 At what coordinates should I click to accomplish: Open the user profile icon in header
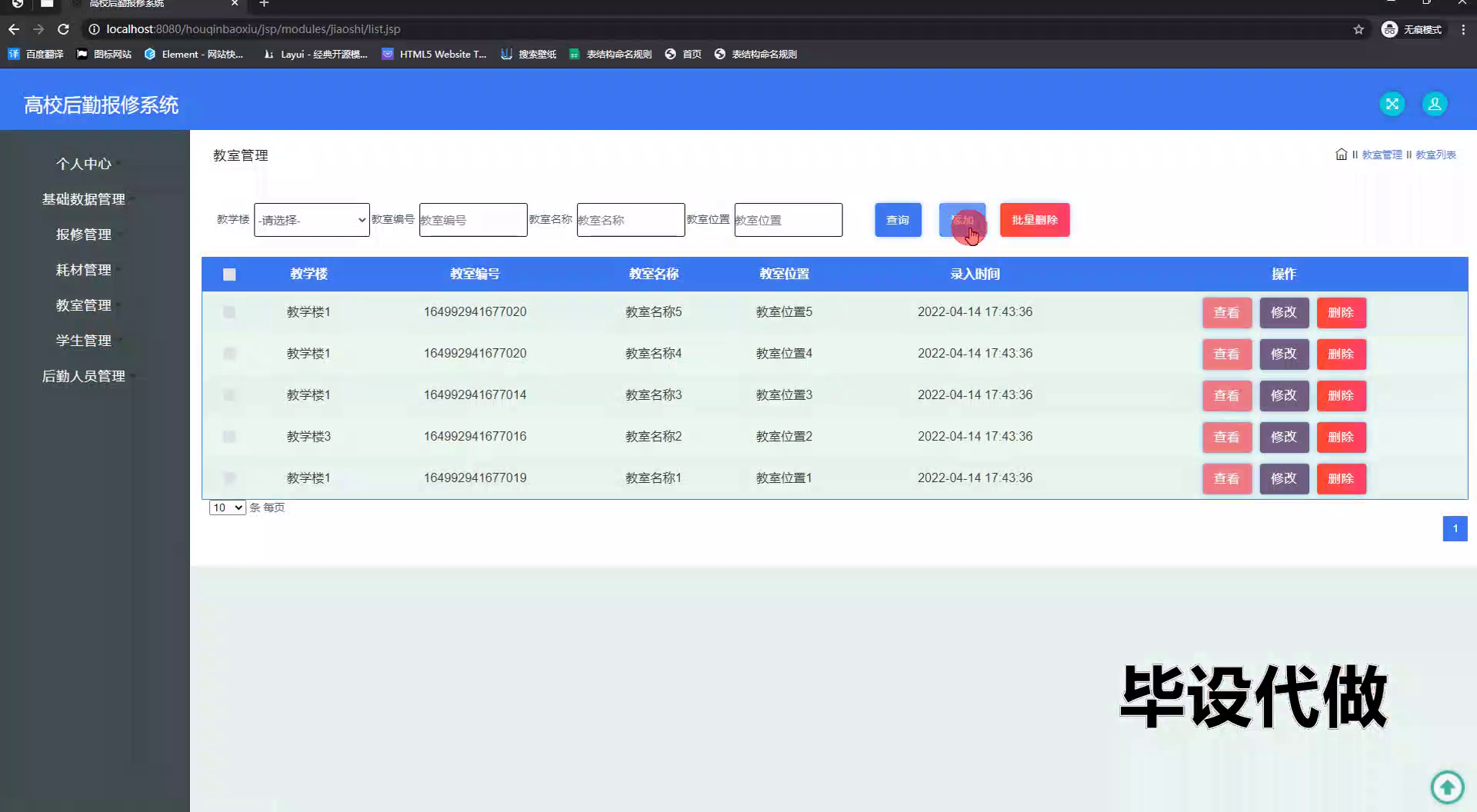click(1434, 104)
